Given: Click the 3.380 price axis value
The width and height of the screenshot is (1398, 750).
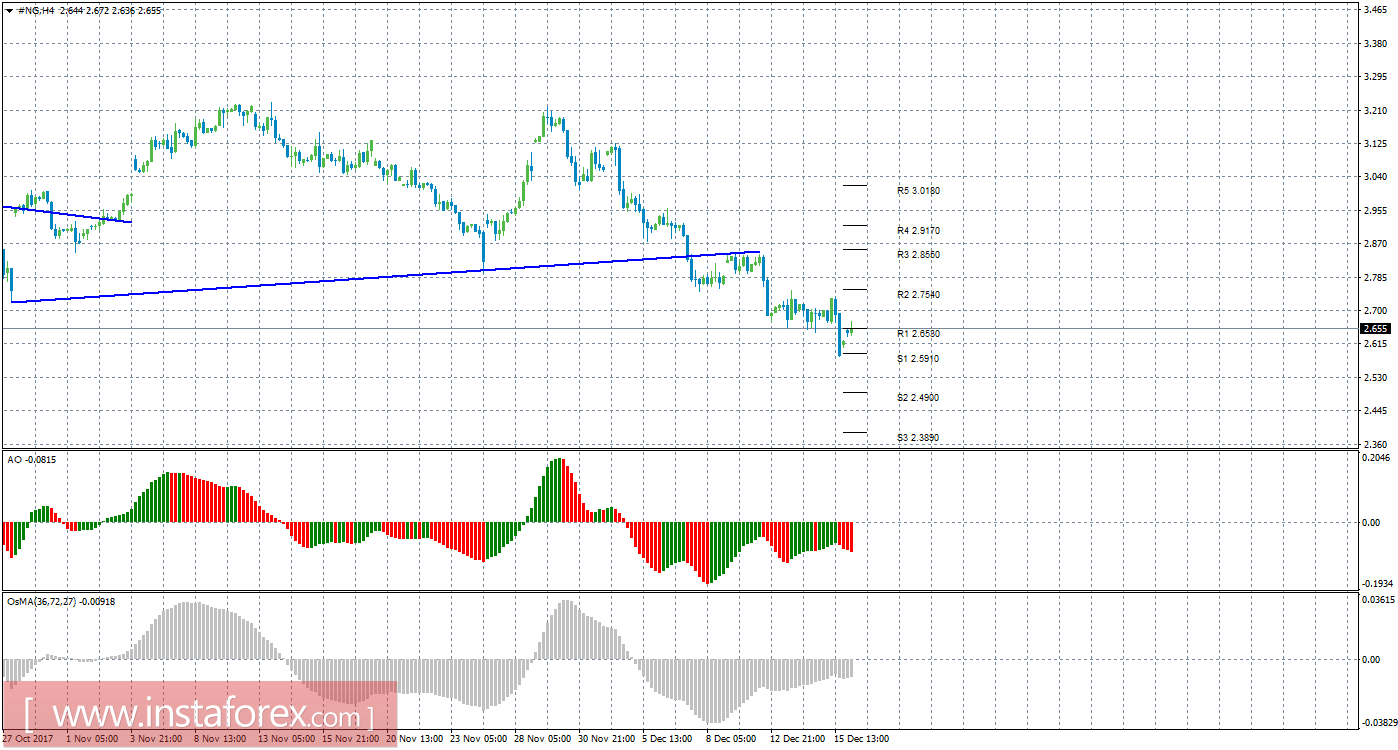Looking at the screenshot, I should (x=1376, y=43).
